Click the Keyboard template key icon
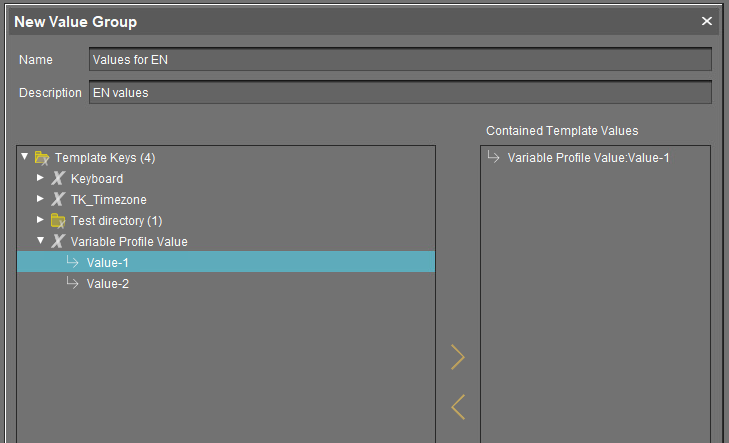The image size is (729, 443). (58, 179)
